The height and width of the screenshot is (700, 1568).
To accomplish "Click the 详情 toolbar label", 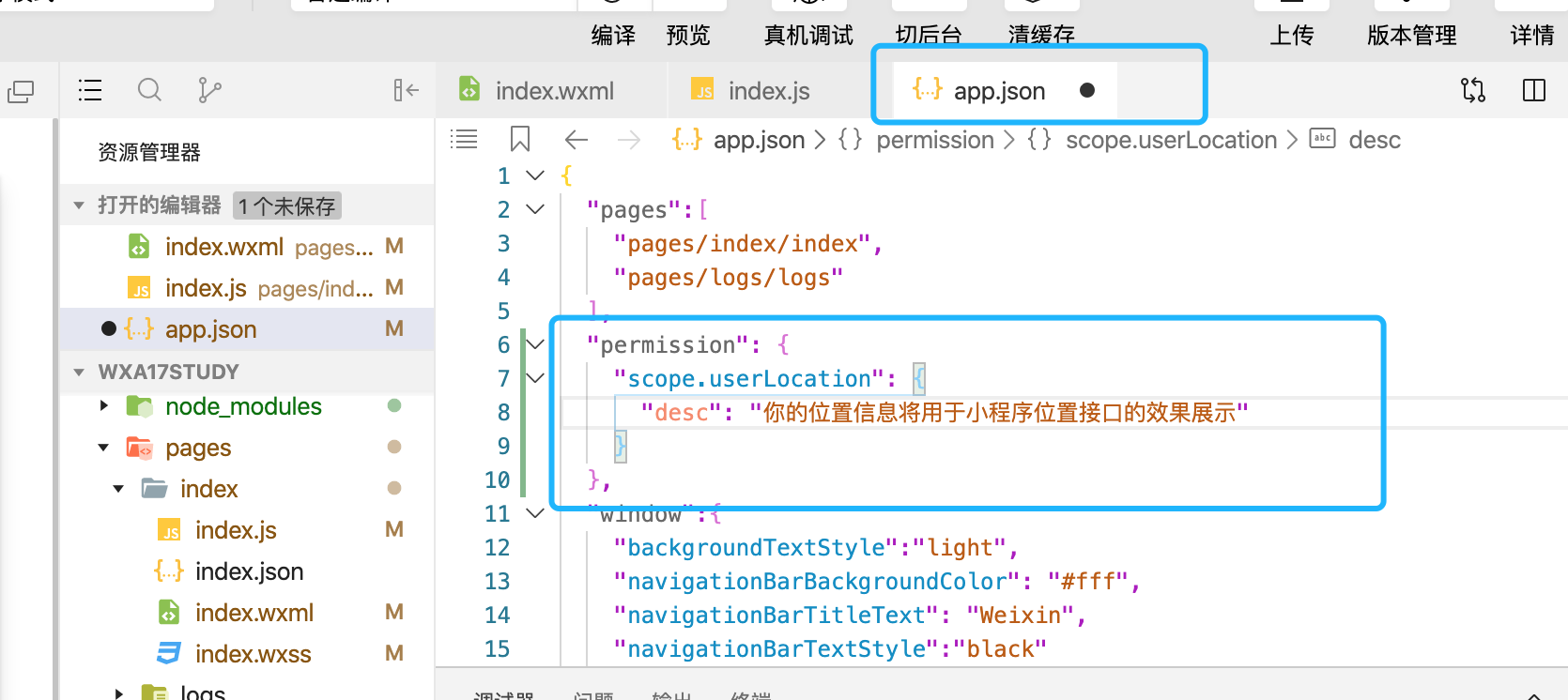I will point(1532,36).
